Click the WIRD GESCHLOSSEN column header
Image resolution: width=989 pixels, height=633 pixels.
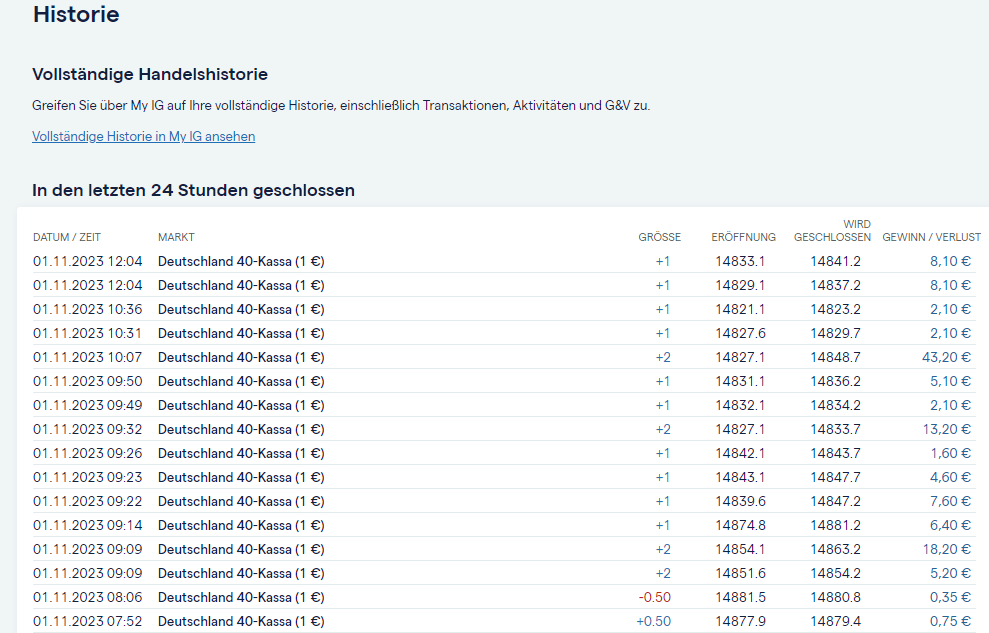(x=832, y=231)
